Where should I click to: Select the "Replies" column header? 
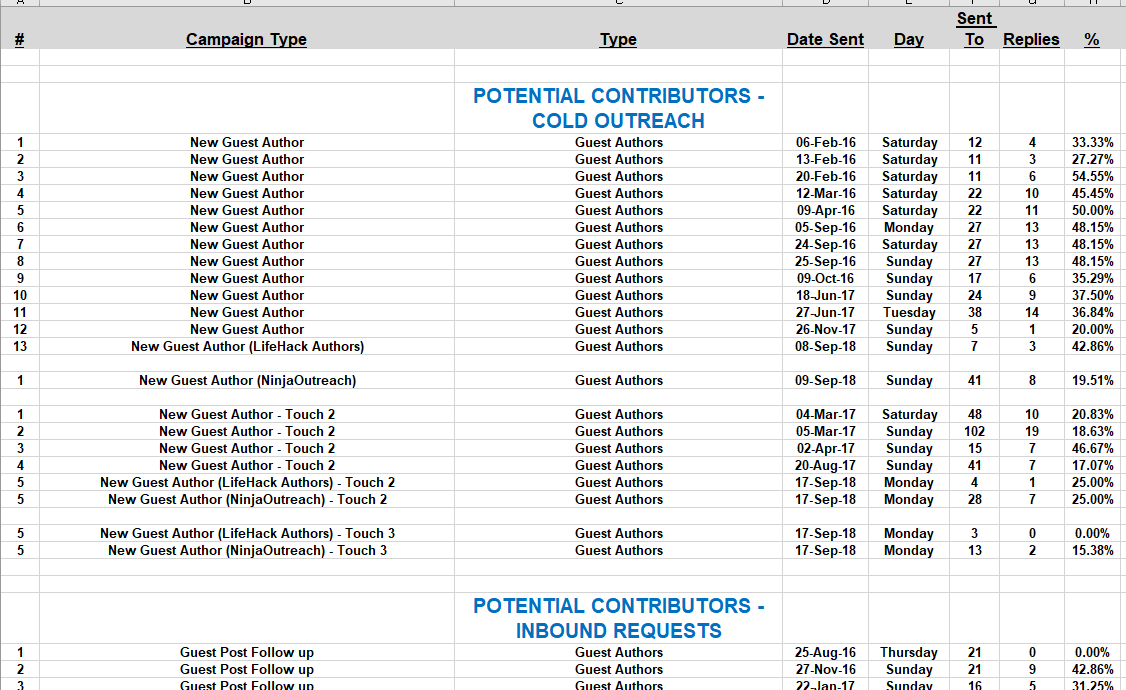[x=1031, y=39]
